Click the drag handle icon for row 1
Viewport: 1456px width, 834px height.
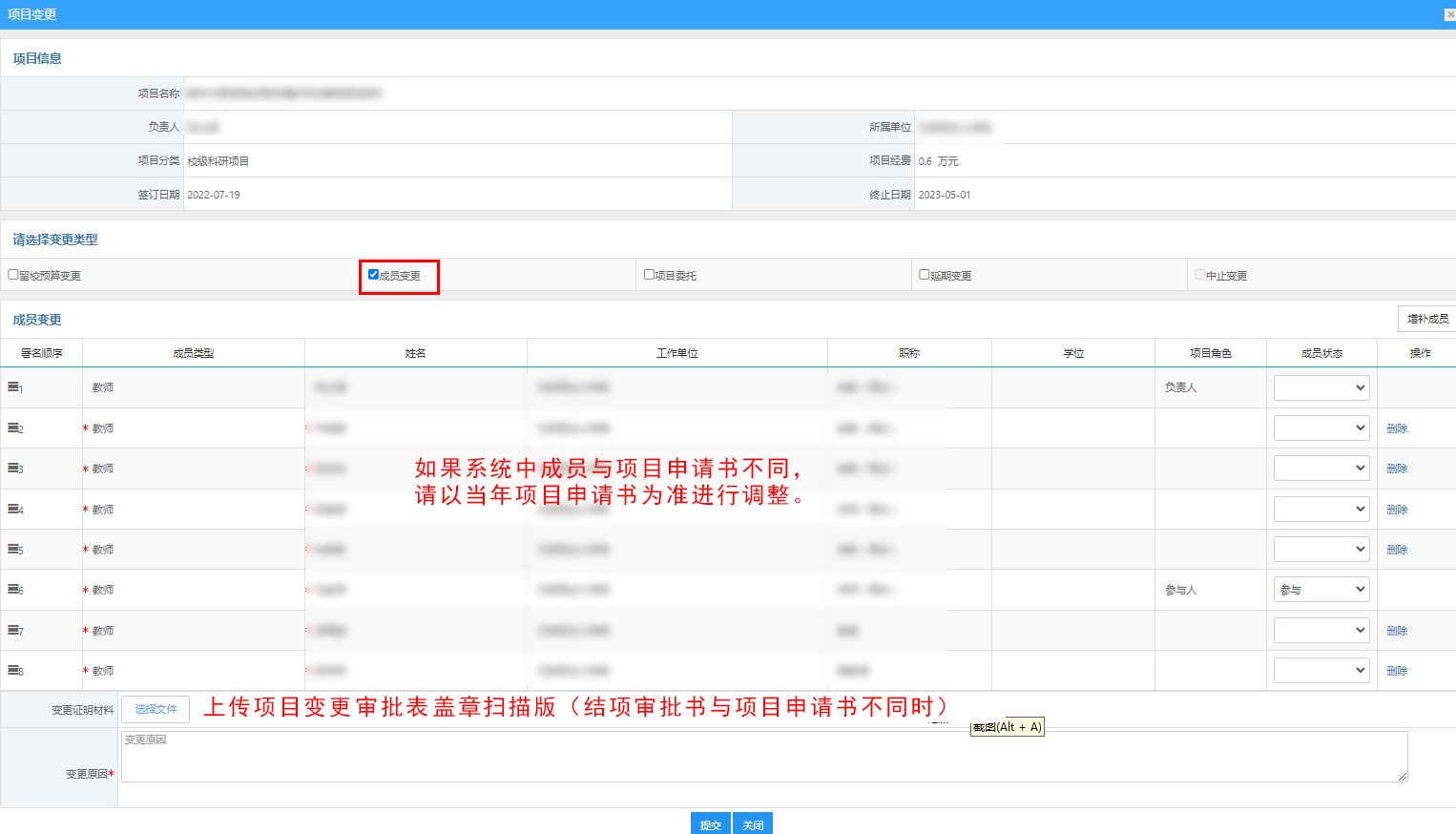[14, 386]
